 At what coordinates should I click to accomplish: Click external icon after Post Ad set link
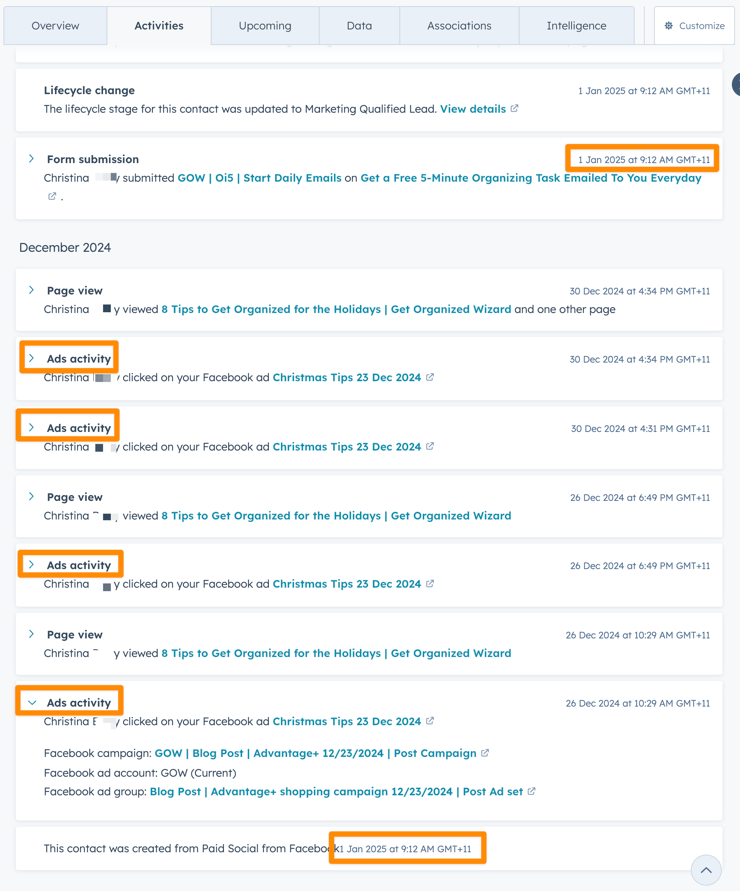pos(531,791)
